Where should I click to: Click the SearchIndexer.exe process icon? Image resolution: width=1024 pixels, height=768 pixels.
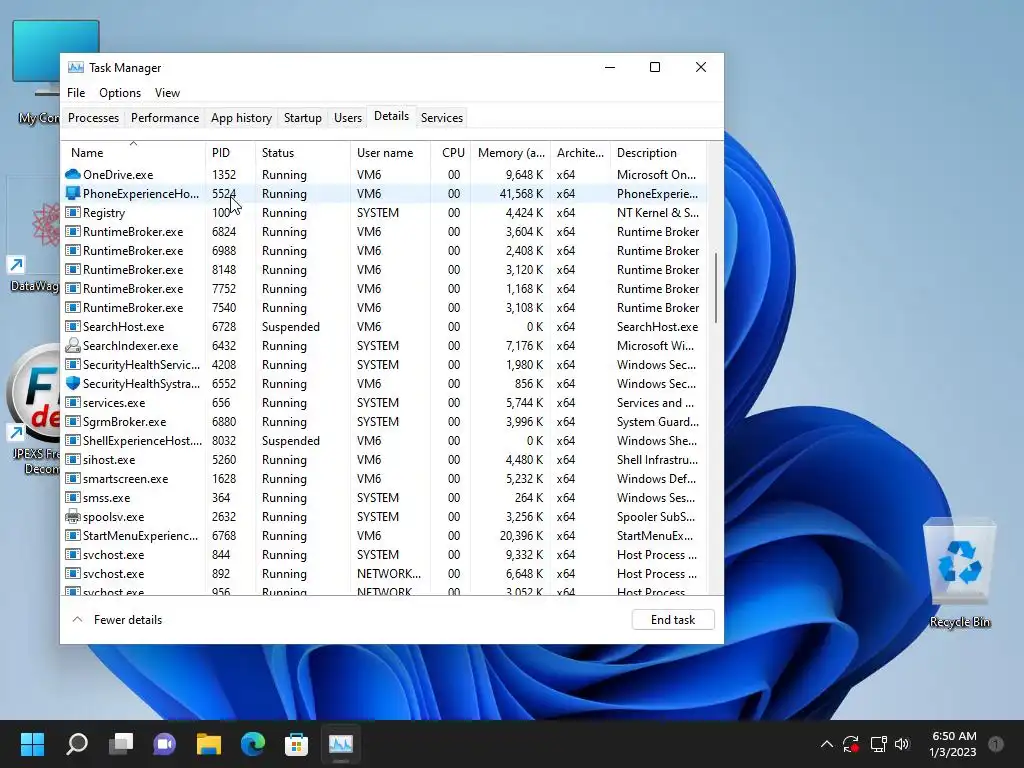72,345
